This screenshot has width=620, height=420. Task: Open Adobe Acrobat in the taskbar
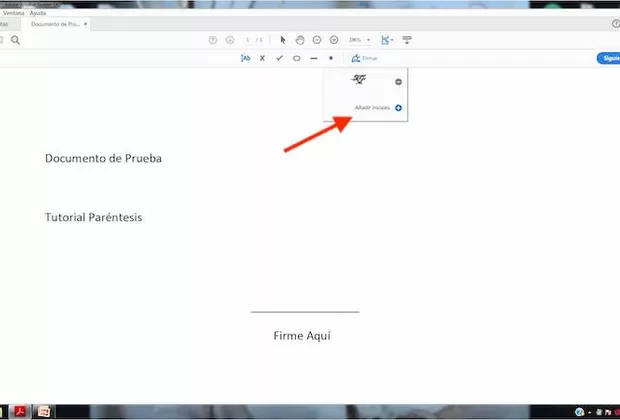pyautogui.click(x=20, y=412)
